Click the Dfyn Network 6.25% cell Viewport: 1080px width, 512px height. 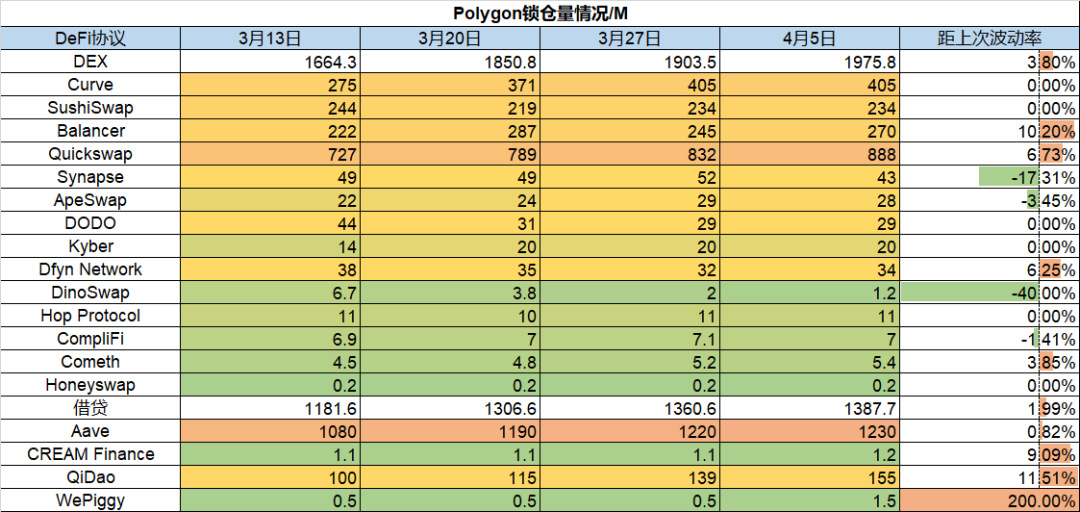point(989,269)
